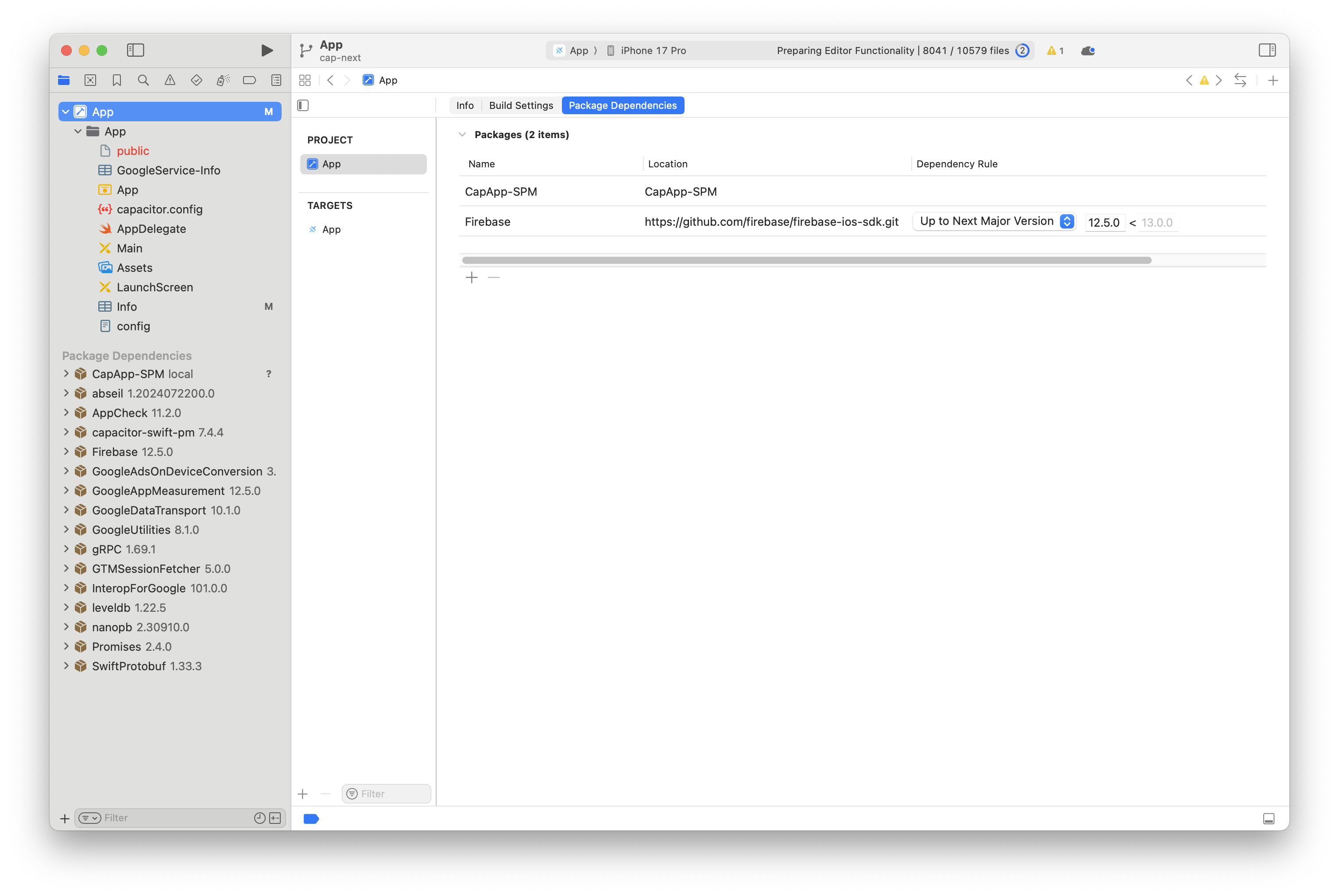Click the related items grid icon
Image resolution: width=1339 pixels, height=896 pixels.
tap(305, 81)
